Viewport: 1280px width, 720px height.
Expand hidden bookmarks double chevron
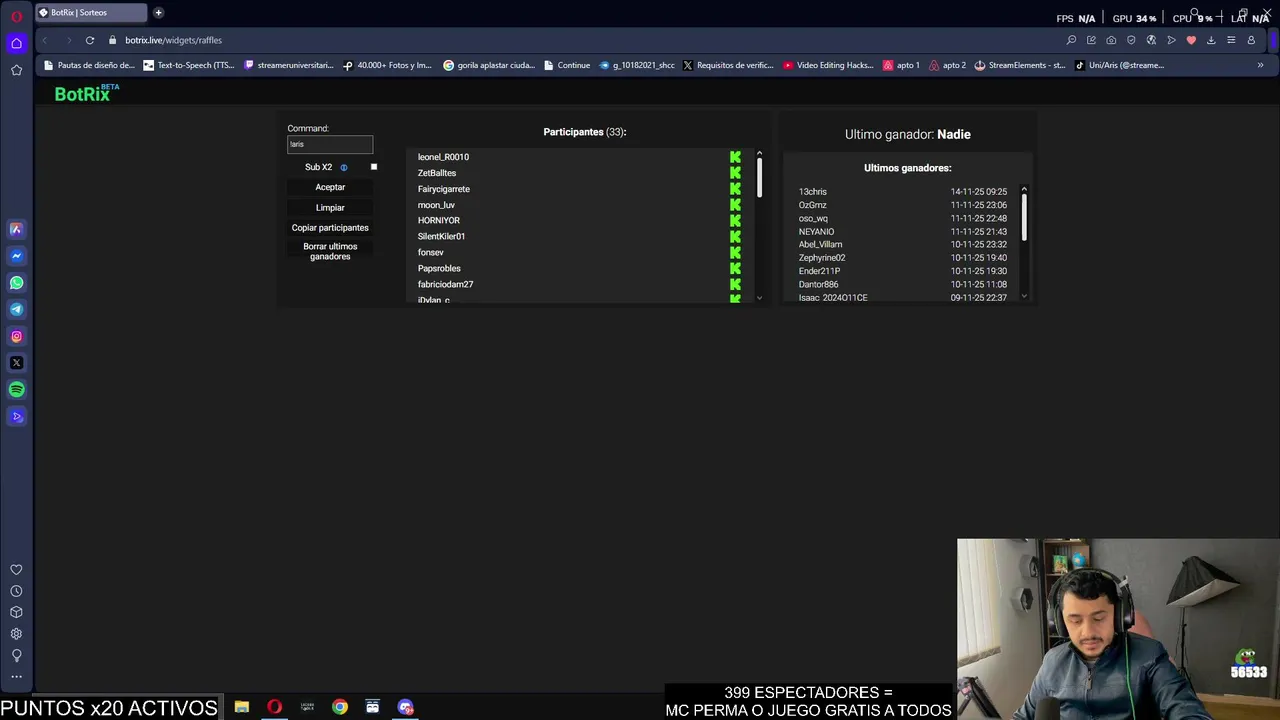click(x=1260, y=65)
